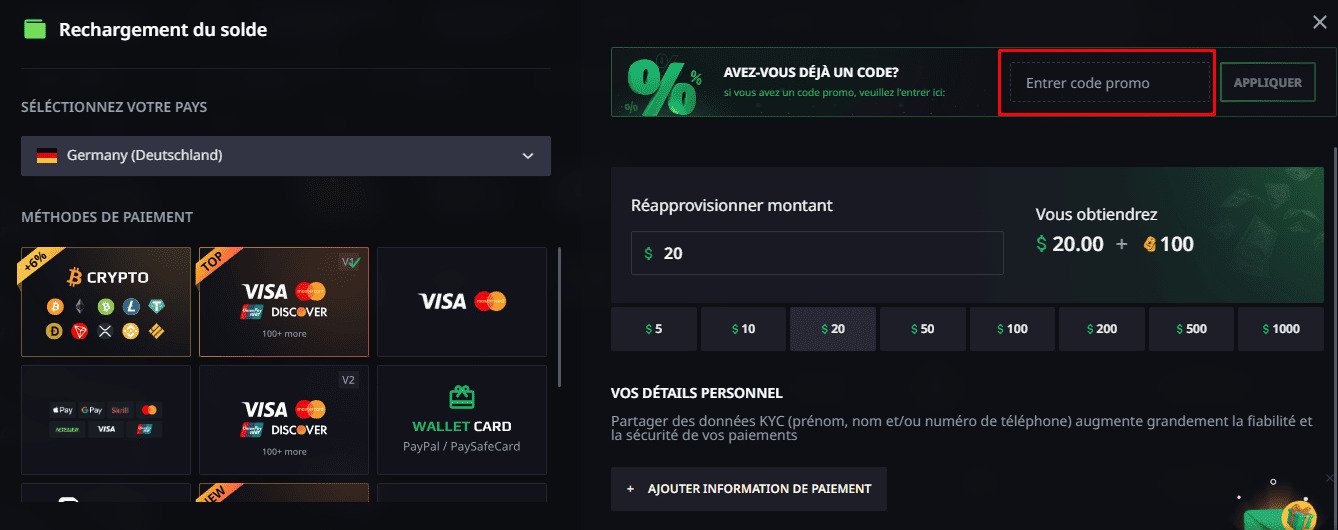Select the $50 preset amount
The height and width of the screenshot is (530, 1338).
tap(923, 329)
